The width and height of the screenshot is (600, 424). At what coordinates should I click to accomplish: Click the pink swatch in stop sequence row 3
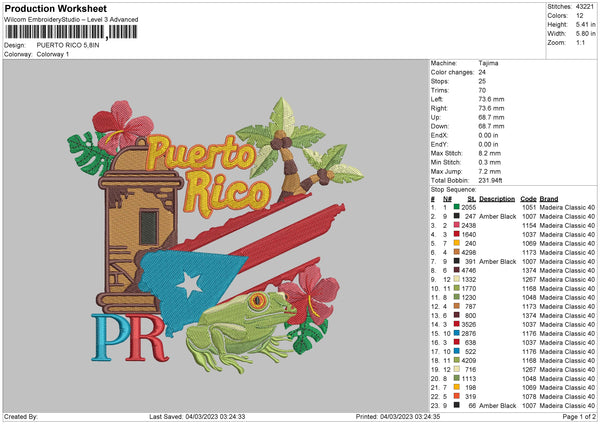click(x=457, y=225)
